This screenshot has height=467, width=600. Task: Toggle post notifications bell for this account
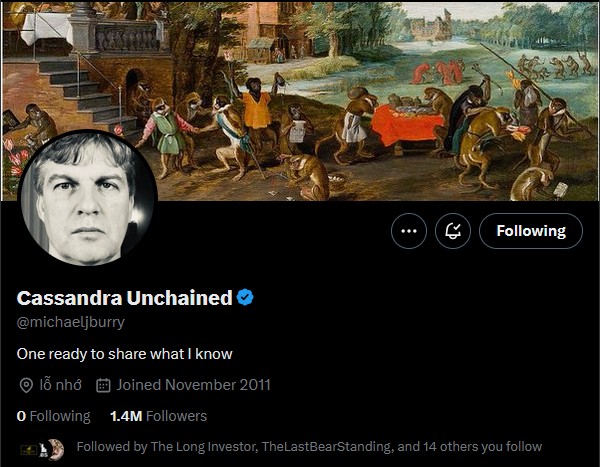[x=454, y=231]
